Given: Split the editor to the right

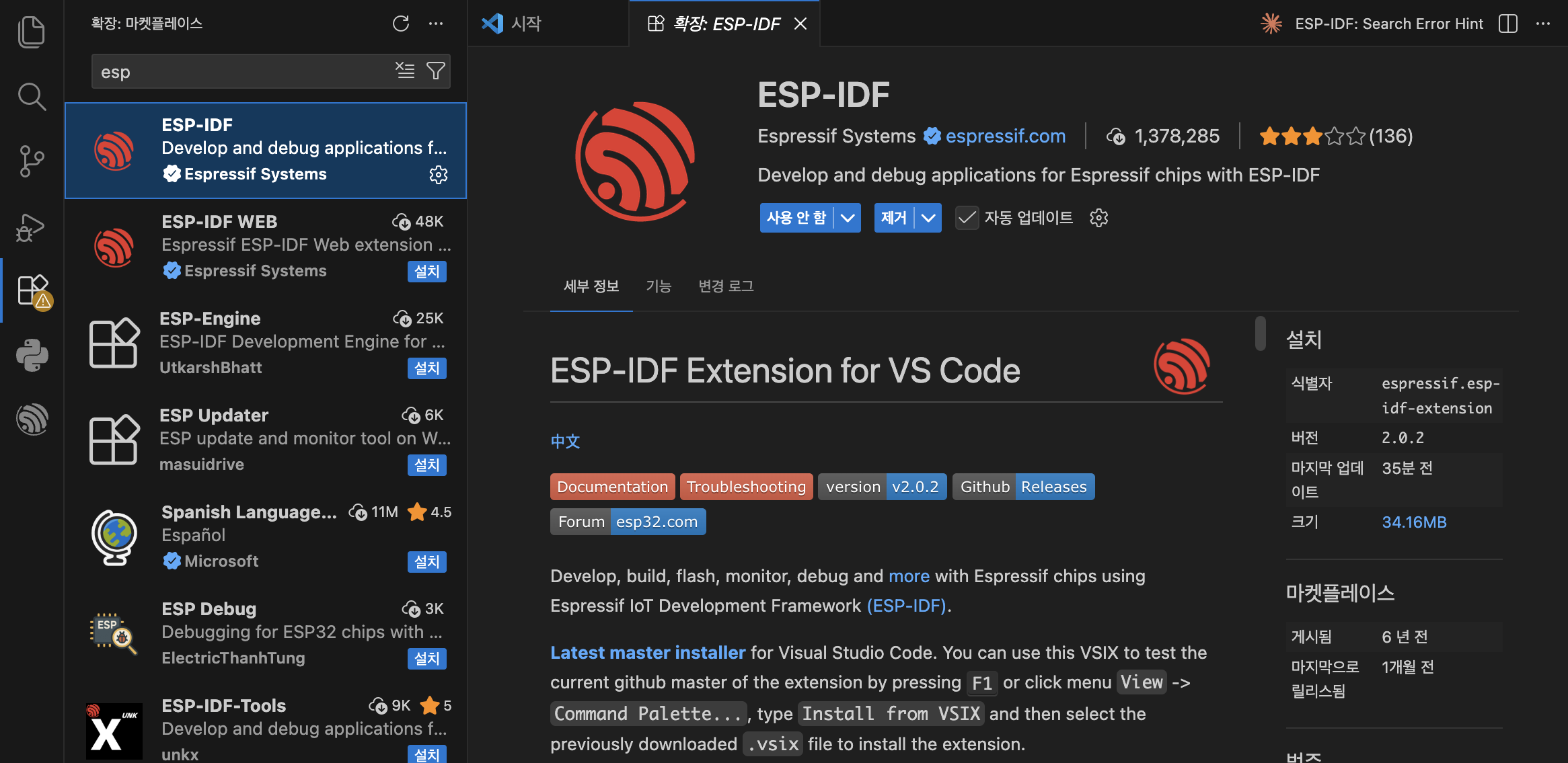Looking at the screenshot, I should coord(1508,24).
